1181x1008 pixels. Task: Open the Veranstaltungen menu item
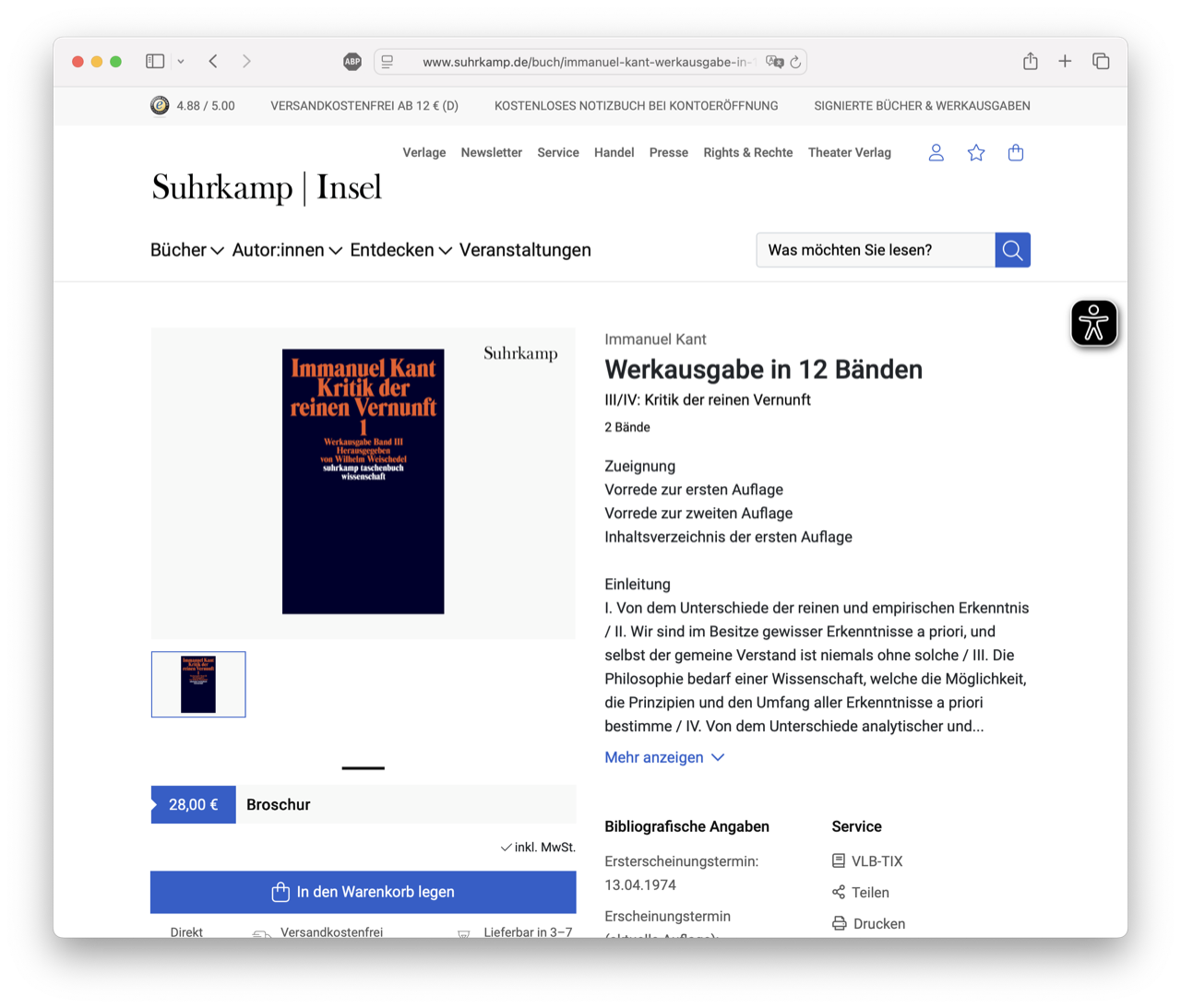pyautogui.click(x=525, y=250)
